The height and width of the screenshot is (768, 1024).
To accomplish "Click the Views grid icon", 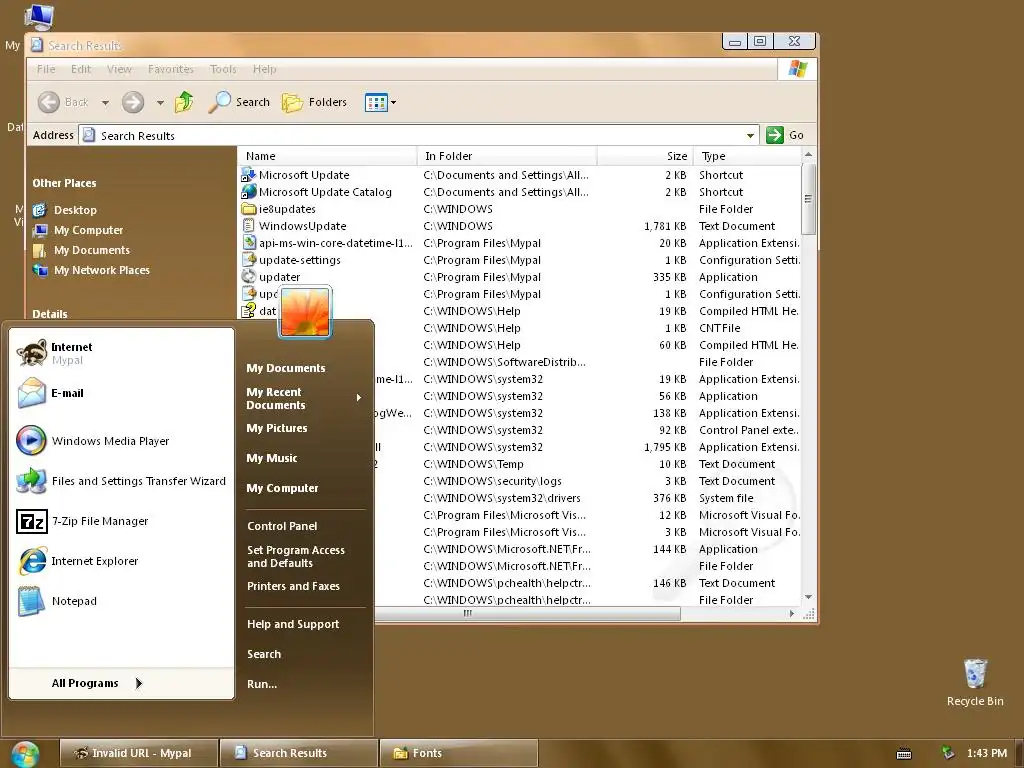I will click(376, 103).
